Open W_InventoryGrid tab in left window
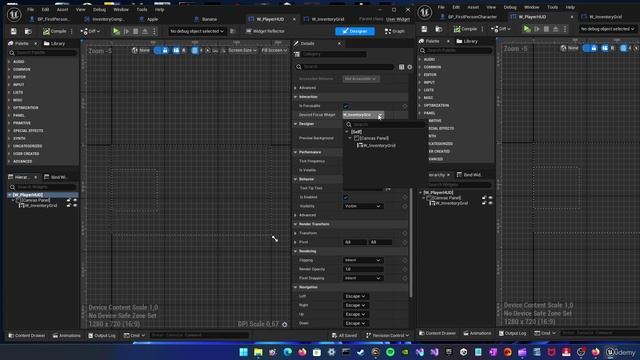 pos(328,19)
